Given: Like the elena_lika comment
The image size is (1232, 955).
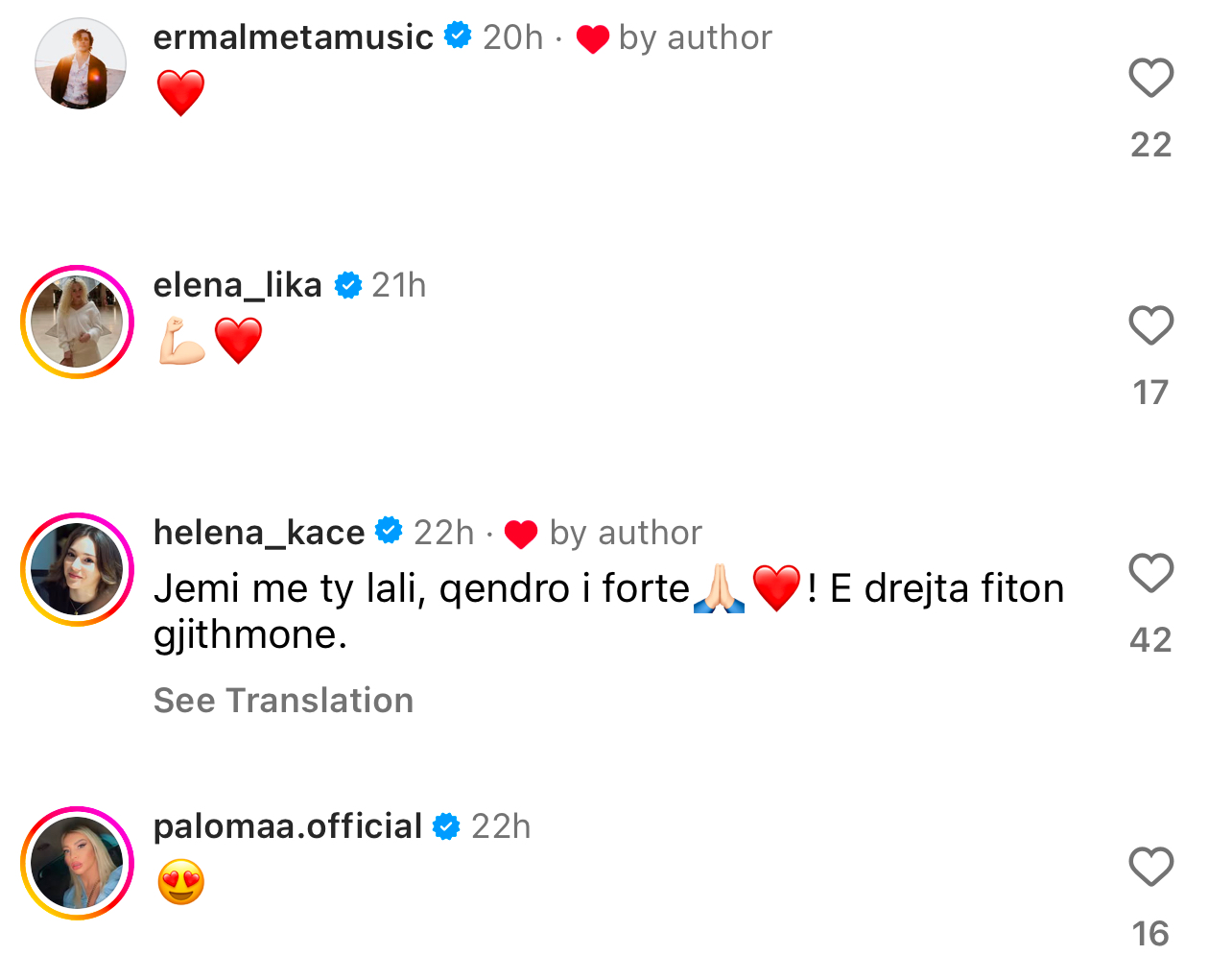Looking at the screenshot, I should pyautogui.click(x=1150, y=326).
